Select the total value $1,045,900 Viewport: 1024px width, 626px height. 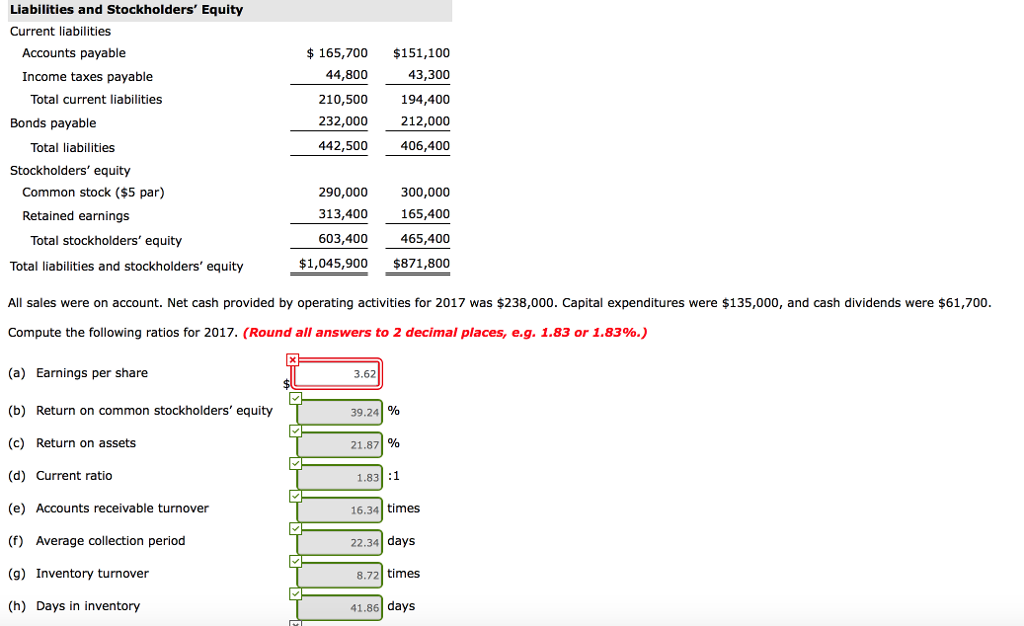coord(333,264)
